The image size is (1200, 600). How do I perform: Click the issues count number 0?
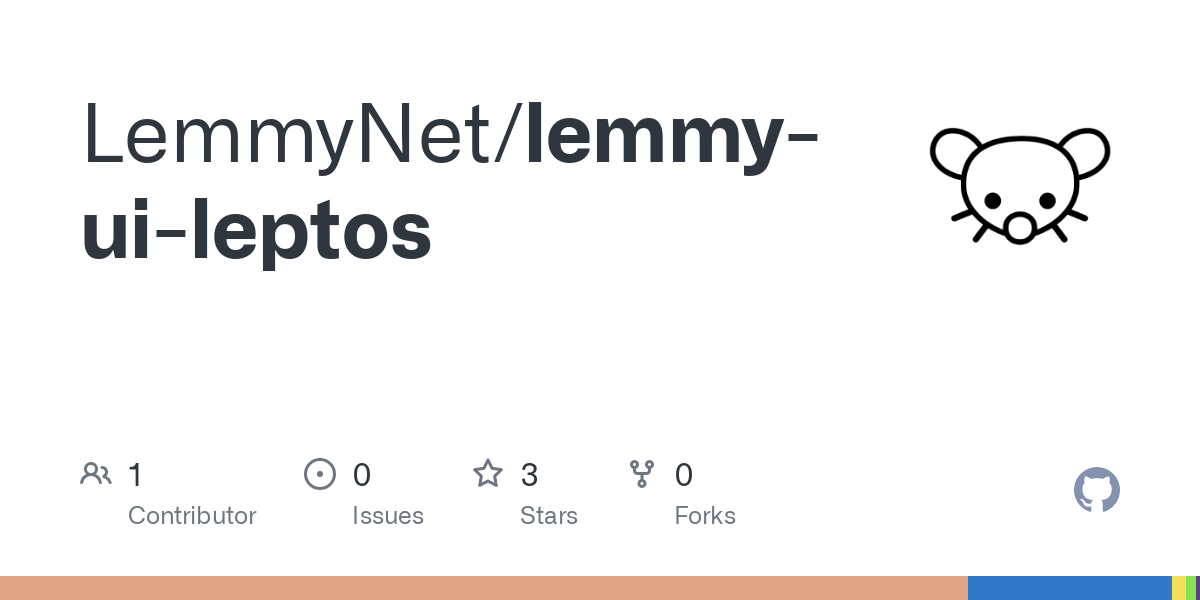click(362, 474)
